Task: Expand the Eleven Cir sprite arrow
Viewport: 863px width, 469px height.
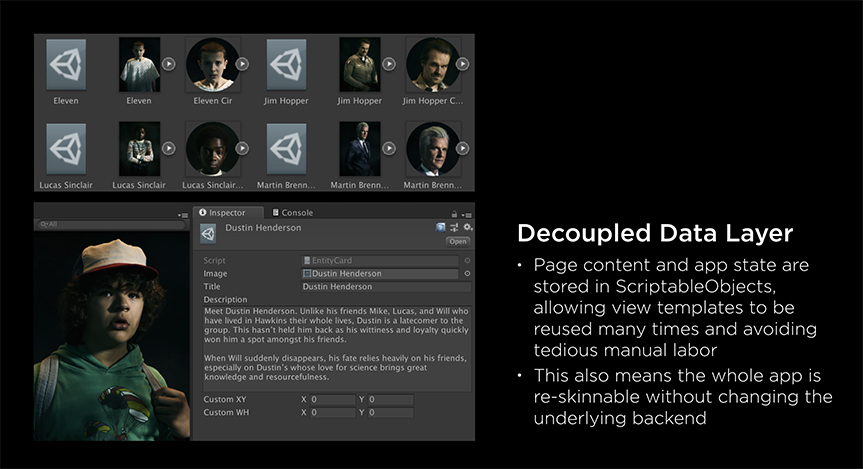Action: pyautogui.click(x=242, y=64)
